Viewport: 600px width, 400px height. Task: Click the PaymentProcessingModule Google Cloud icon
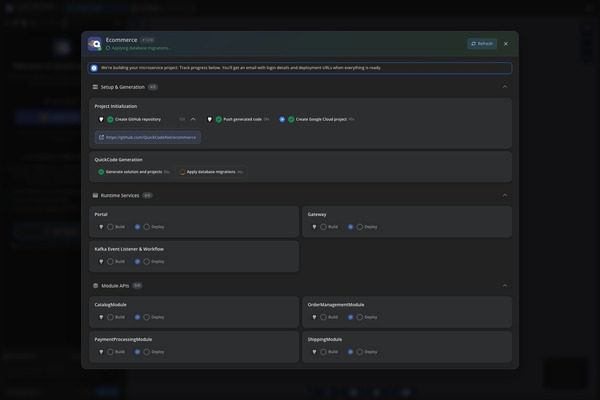[137, 352]
